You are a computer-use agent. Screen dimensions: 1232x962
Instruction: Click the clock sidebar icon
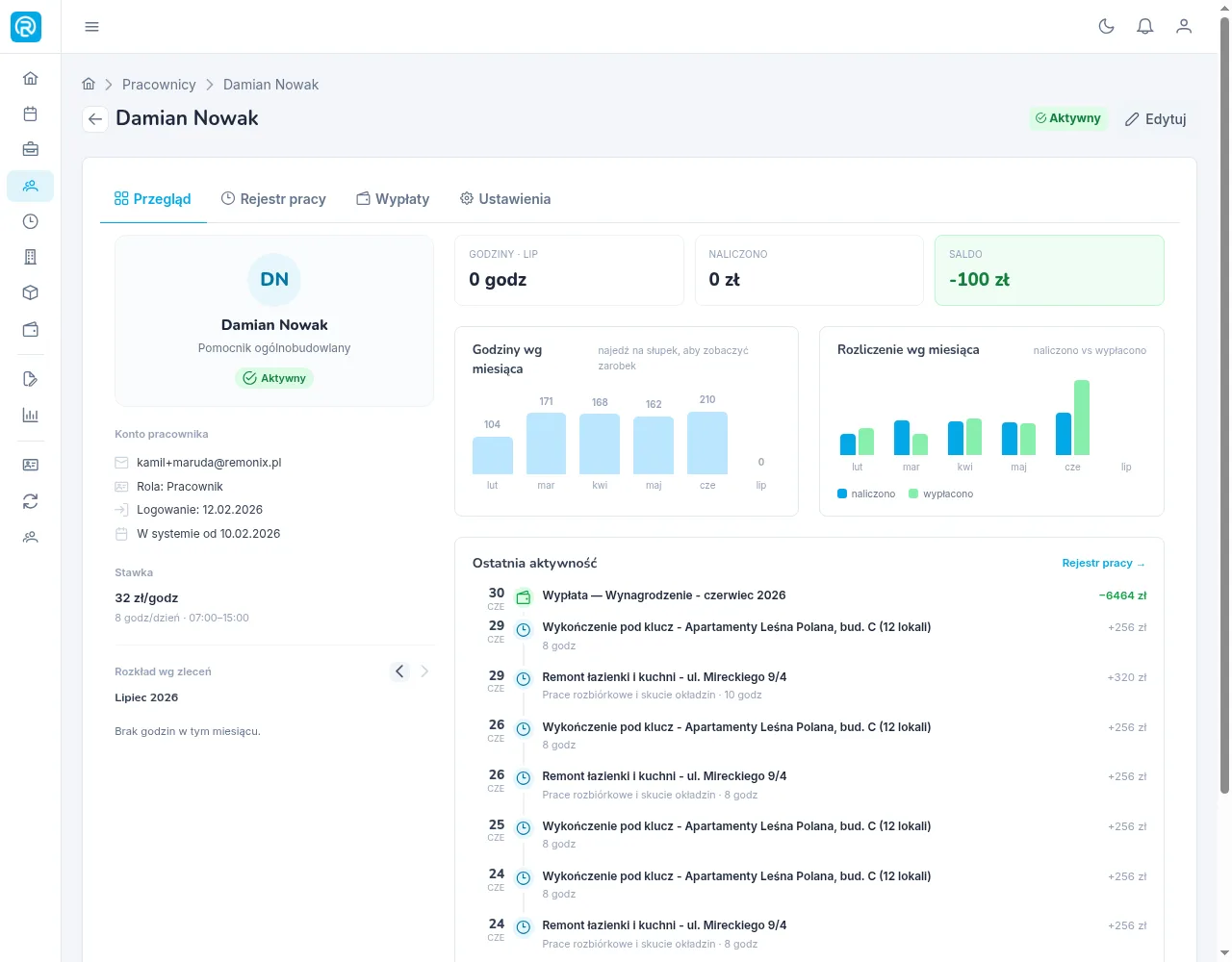coord(31,221)
